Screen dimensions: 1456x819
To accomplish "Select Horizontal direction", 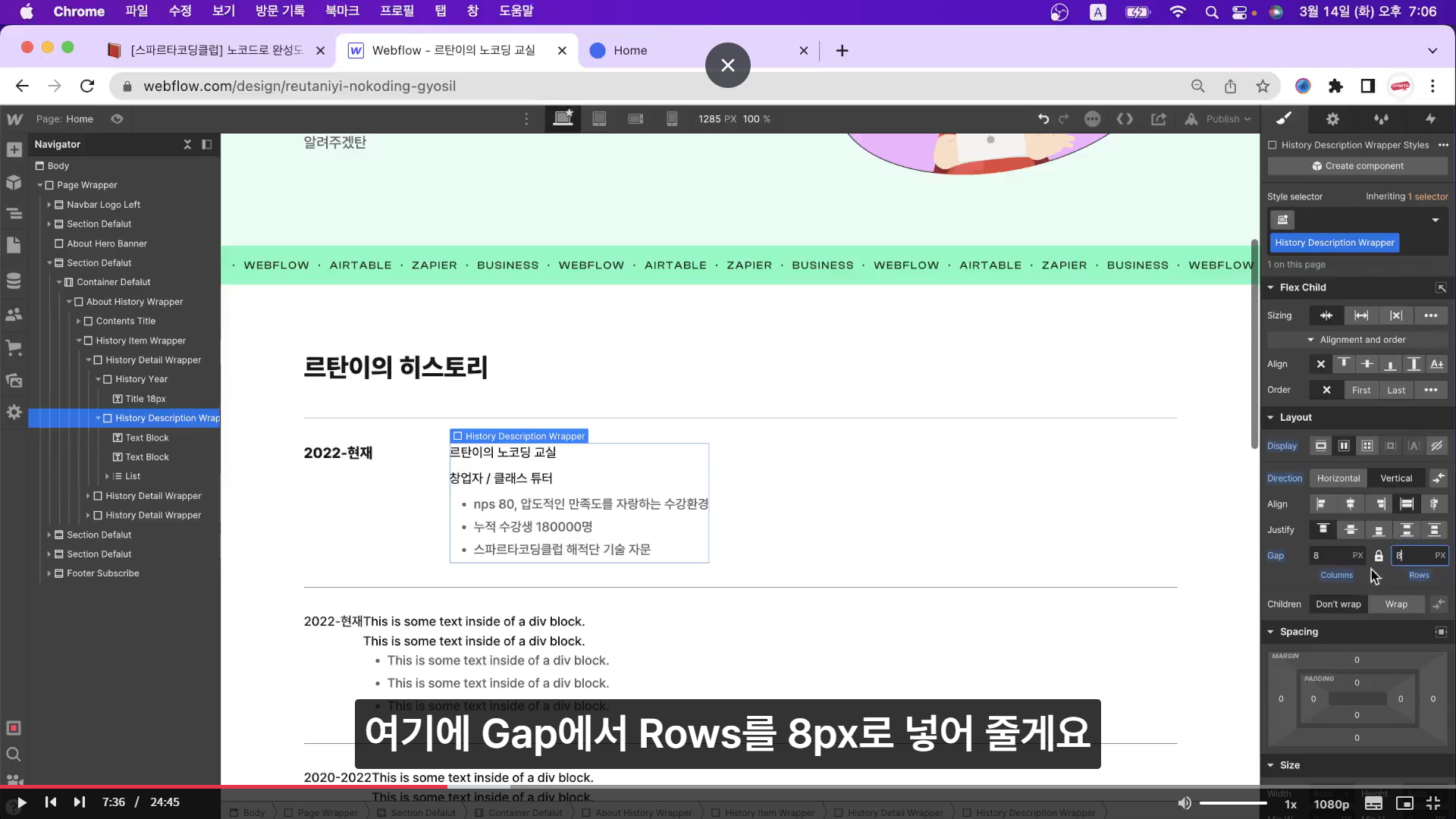I will click(x=1338, y=479).
